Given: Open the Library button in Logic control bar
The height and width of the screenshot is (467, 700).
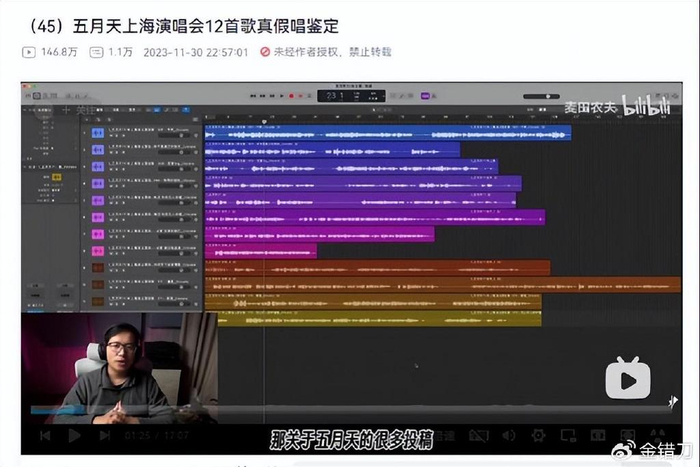Looking at the screenshot, I should point(27,96).
